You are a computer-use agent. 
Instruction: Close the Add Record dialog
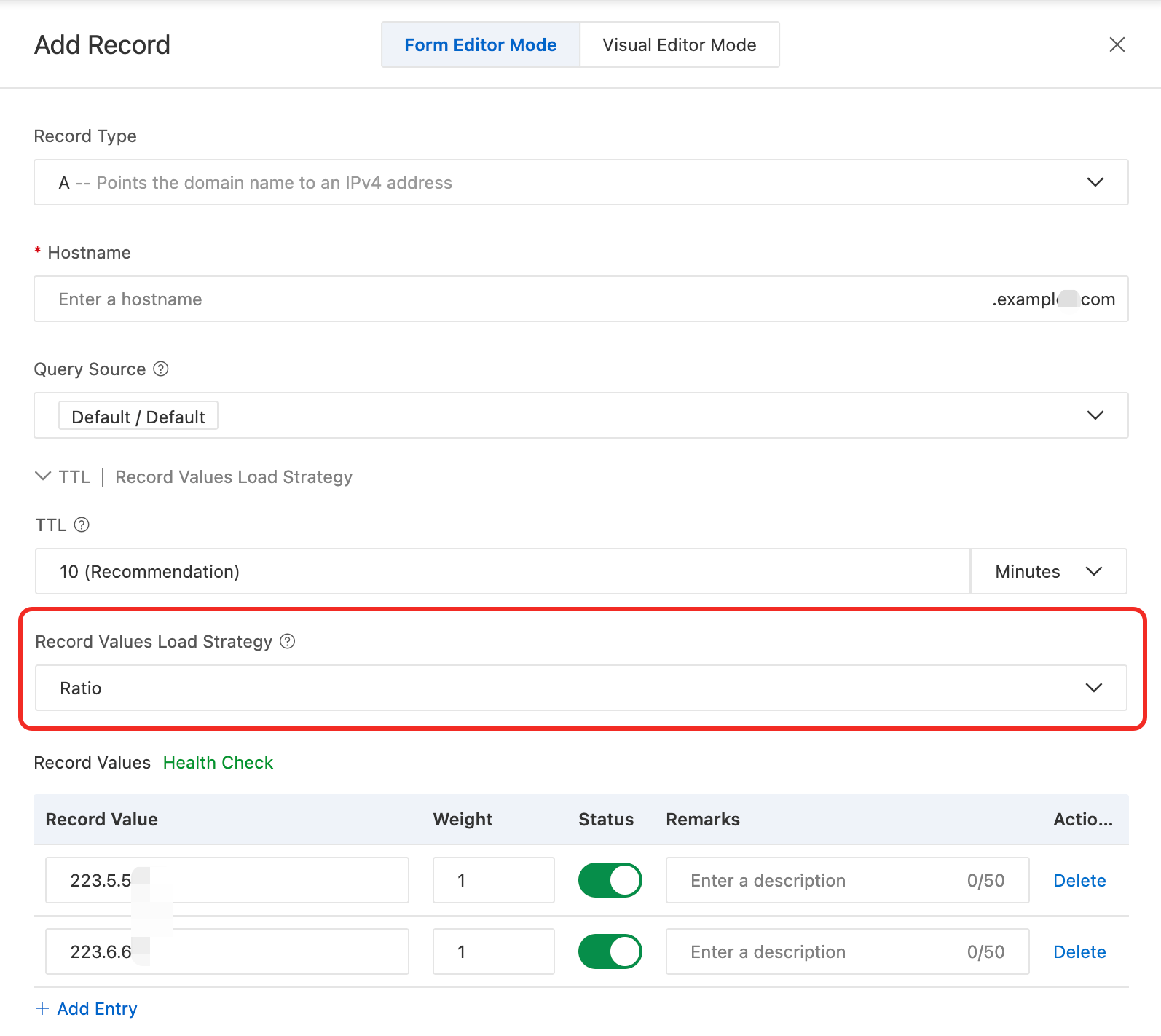coord(1117,44)
